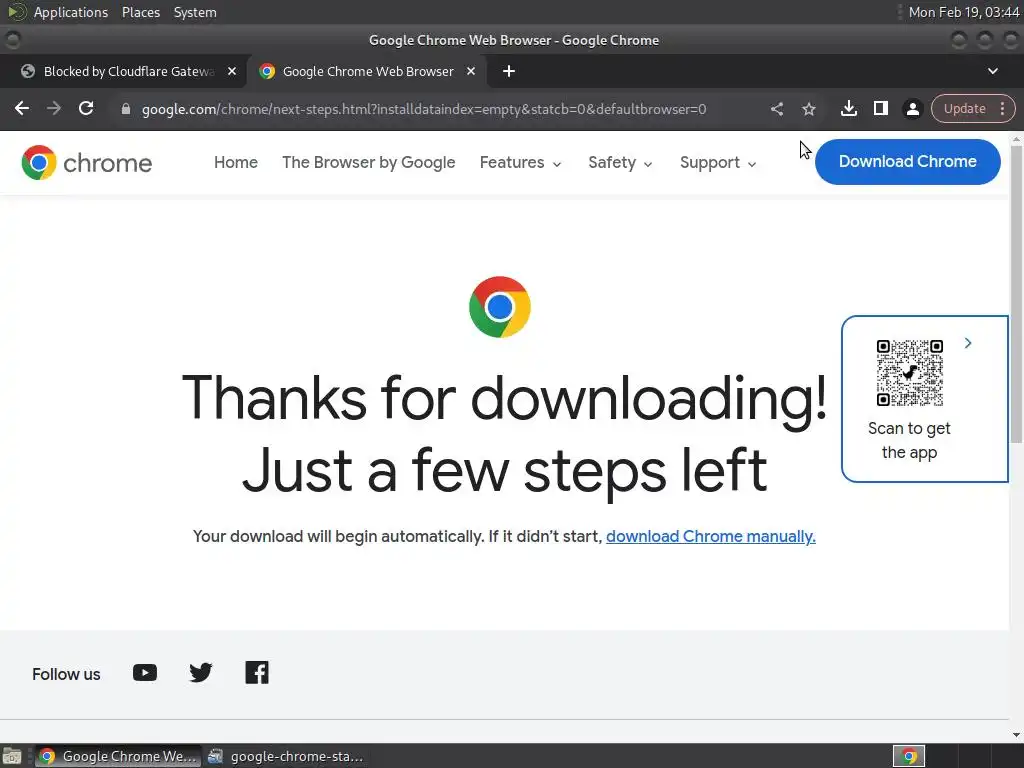Click the Chrome workspace switcher icon
The image size is (1024, 768).
pyautogui.click(x=908, y=756)
